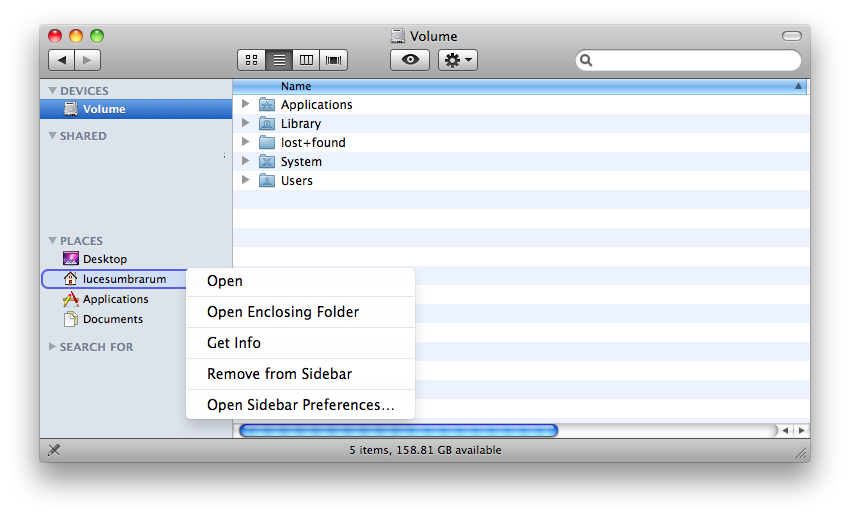The image size is (850, 517).
Task: Click the crossed pencil read-only icon
Action: [x=54, y=450]
